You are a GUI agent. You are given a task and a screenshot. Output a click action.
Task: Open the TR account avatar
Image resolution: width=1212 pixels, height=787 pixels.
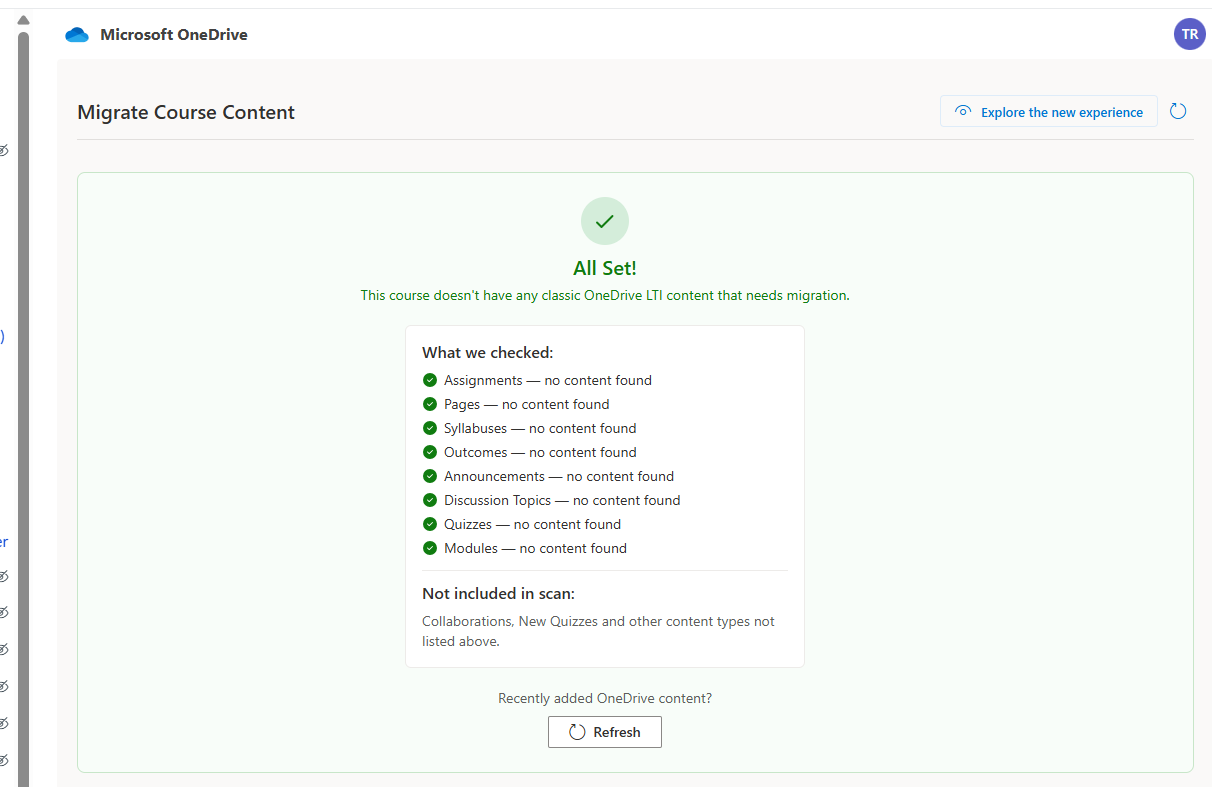[x=1189, y=34]
